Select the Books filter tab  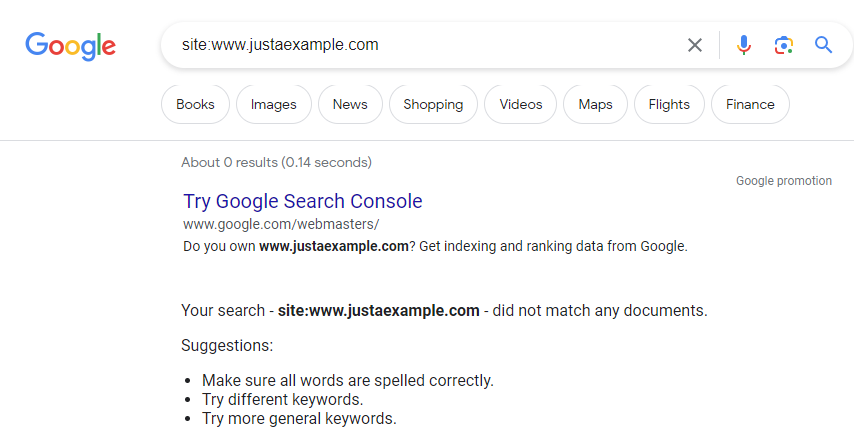[x=195, y=104]
